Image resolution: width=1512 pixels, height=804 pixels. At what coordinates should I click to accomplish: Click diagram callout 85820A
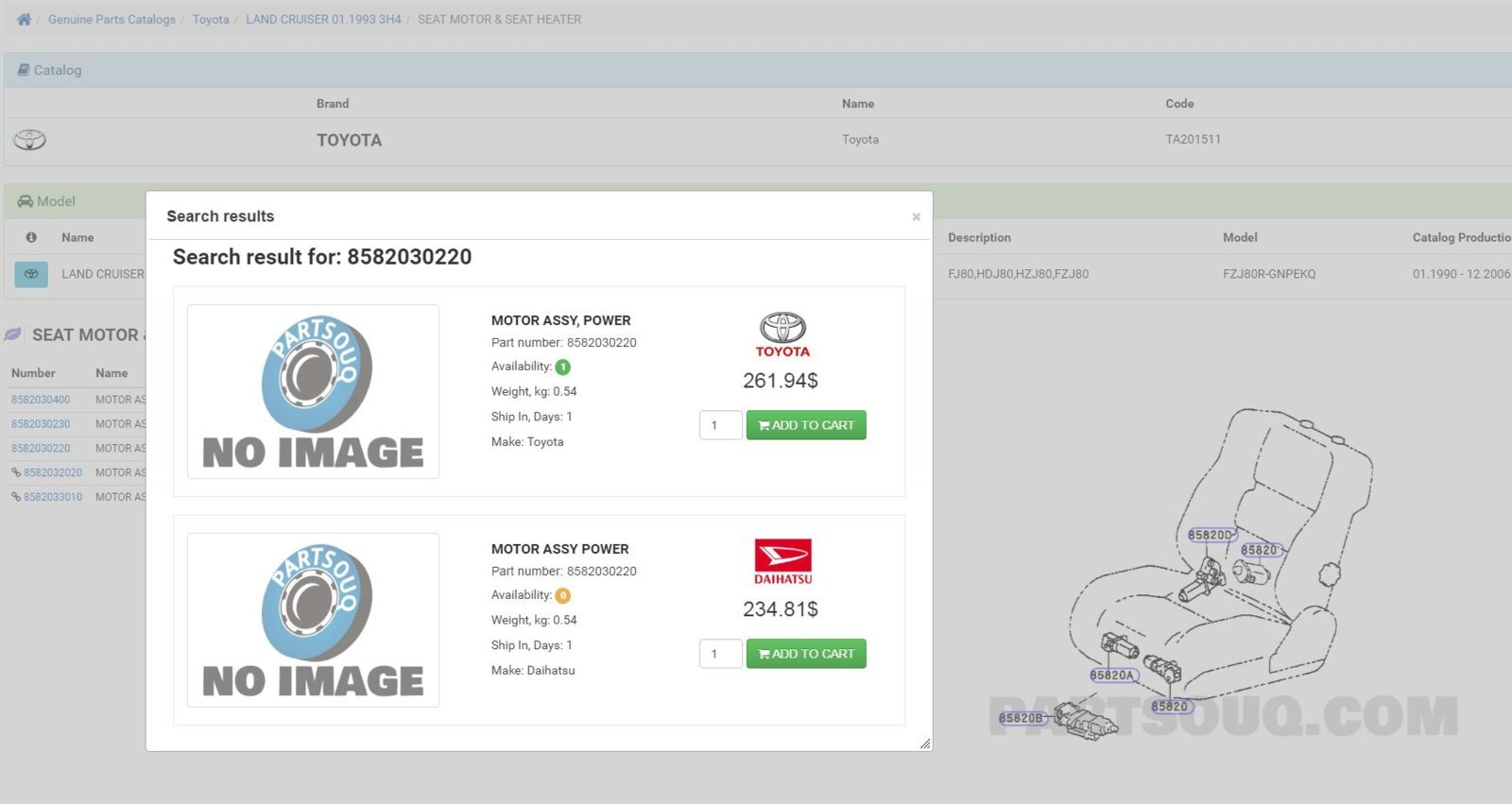pyautogui.click(x=1112, y=676)
